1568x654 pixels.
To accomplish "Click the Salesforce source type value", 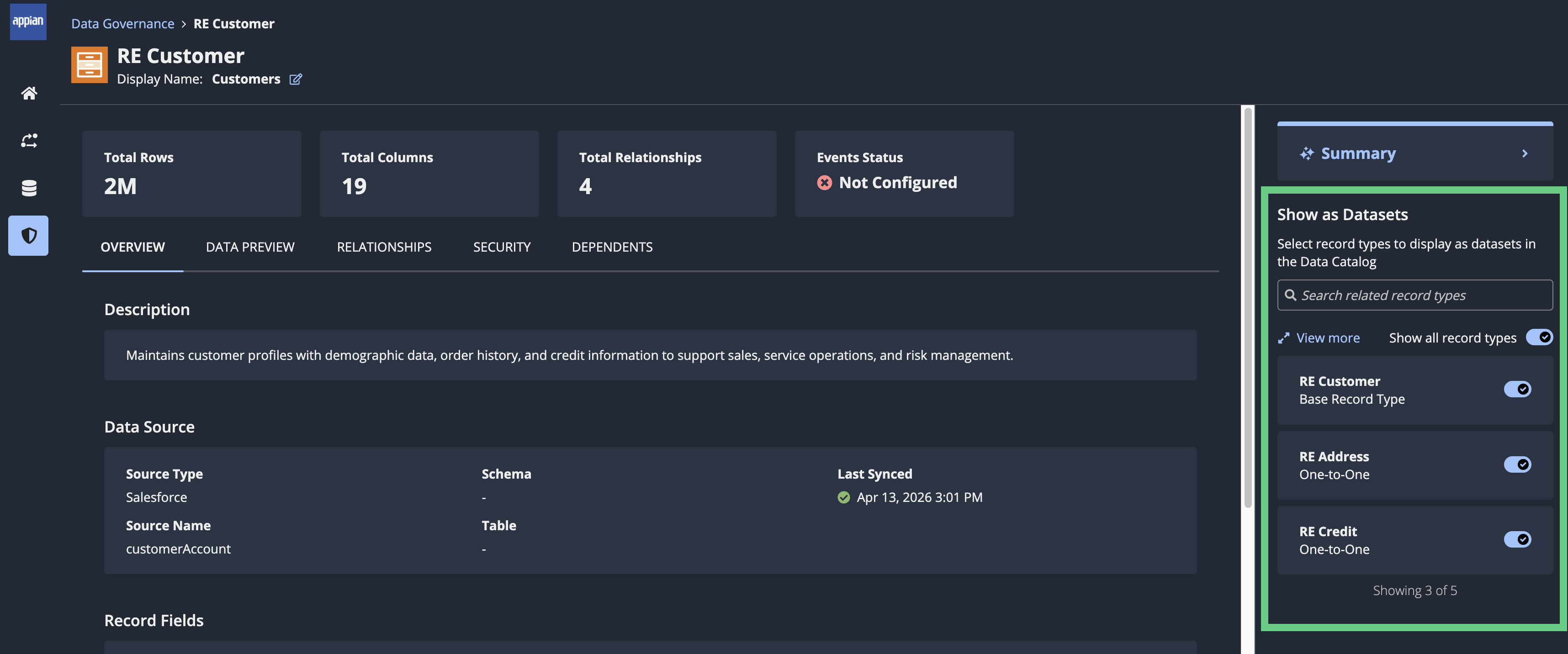I will (156, 497).
